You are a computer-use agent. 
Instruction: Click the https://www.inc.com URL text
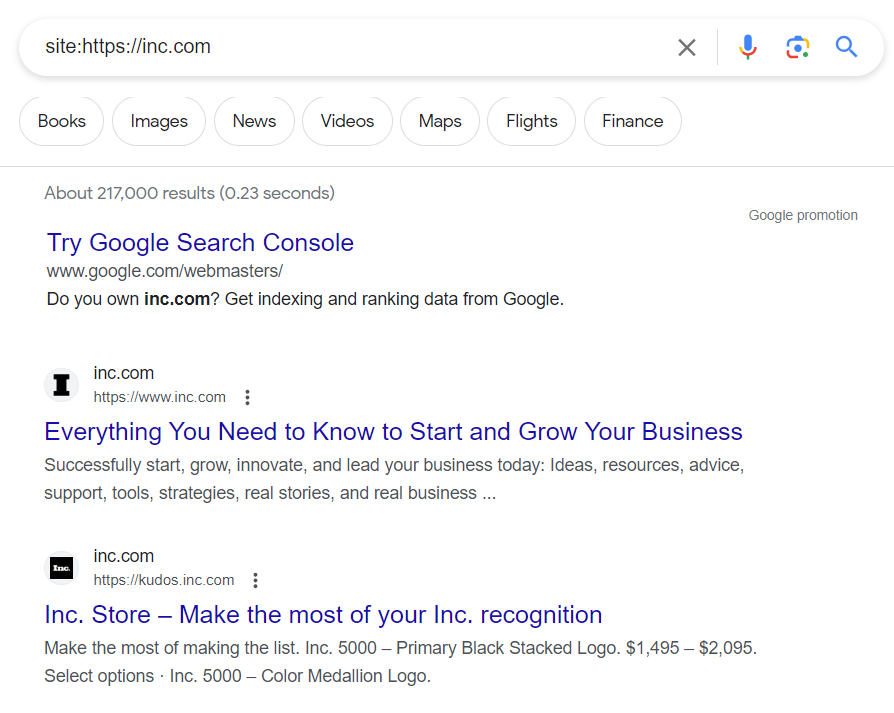click(160, 397)
